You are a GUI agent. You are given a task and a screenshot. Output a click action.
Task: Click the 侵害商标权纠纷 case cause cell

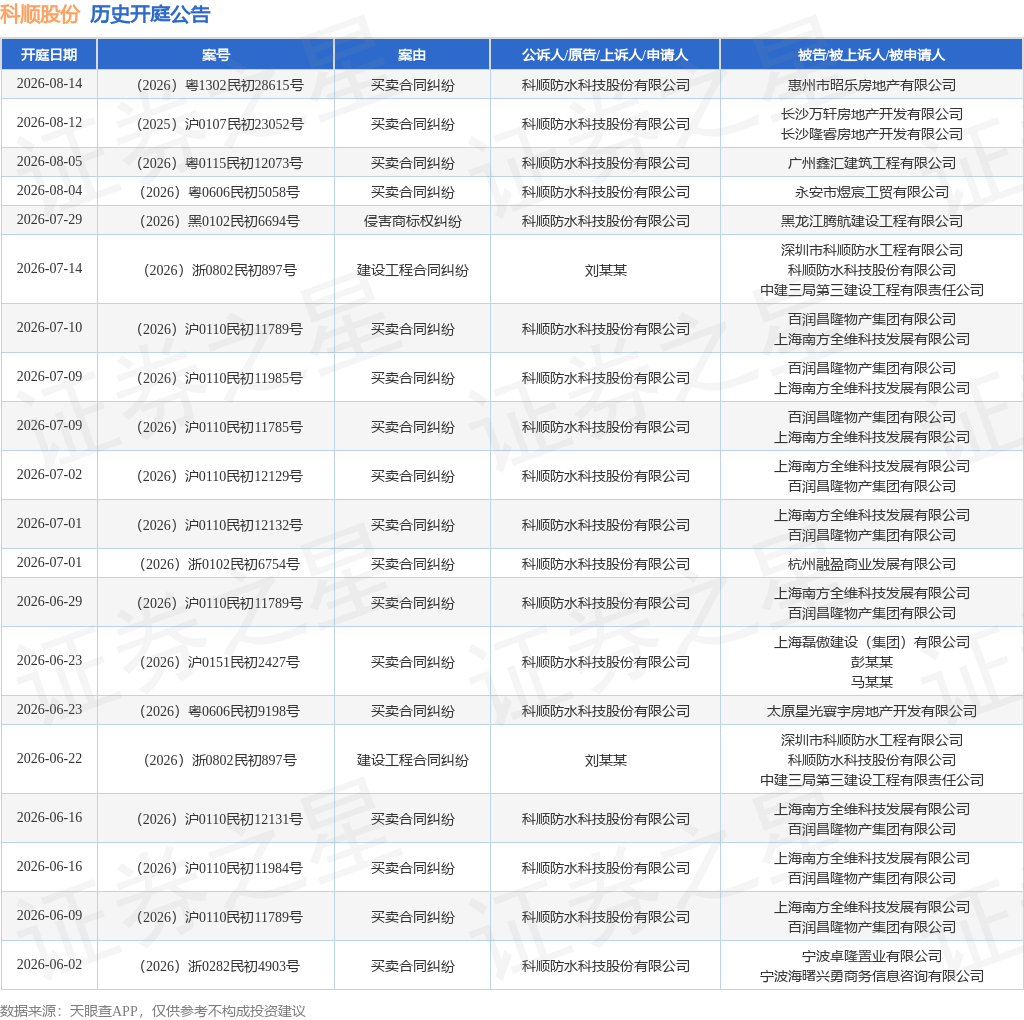point(413,221)
